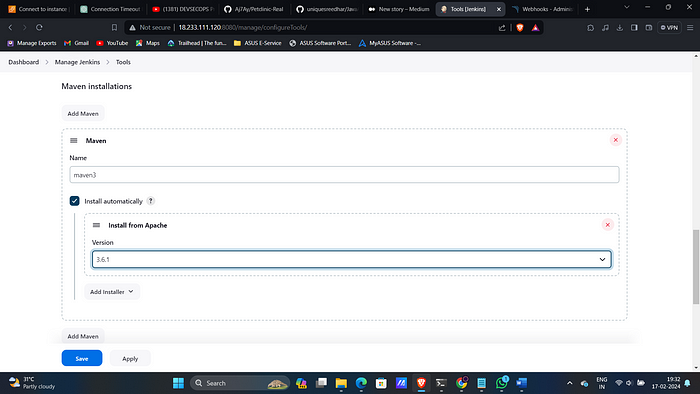Open WhatsApp from taskbar
Viewport: 700px width, 394px height.
[502, 382]
